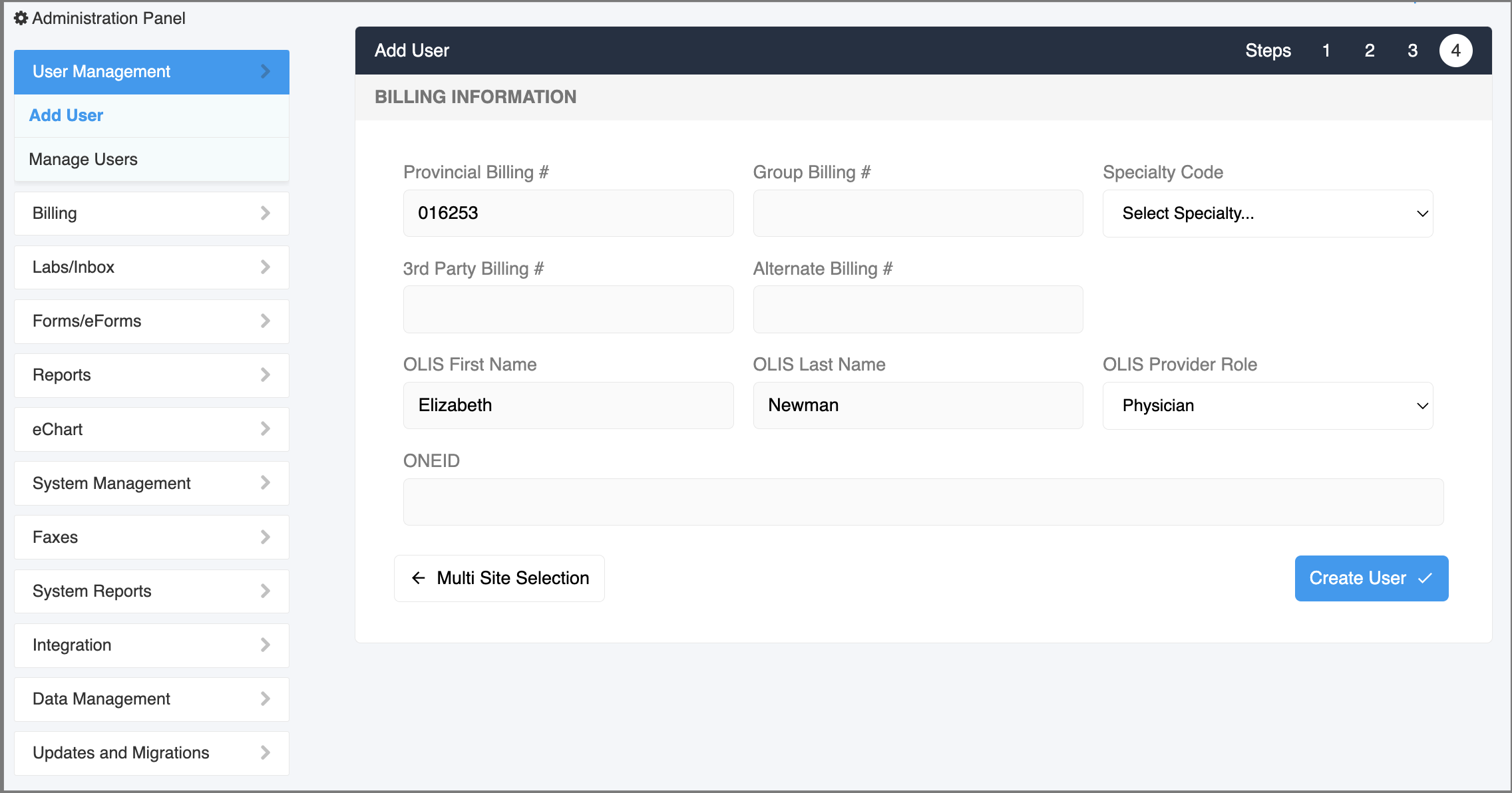Go to step 1 of Add User
1512x793 pixels.
1326,51
